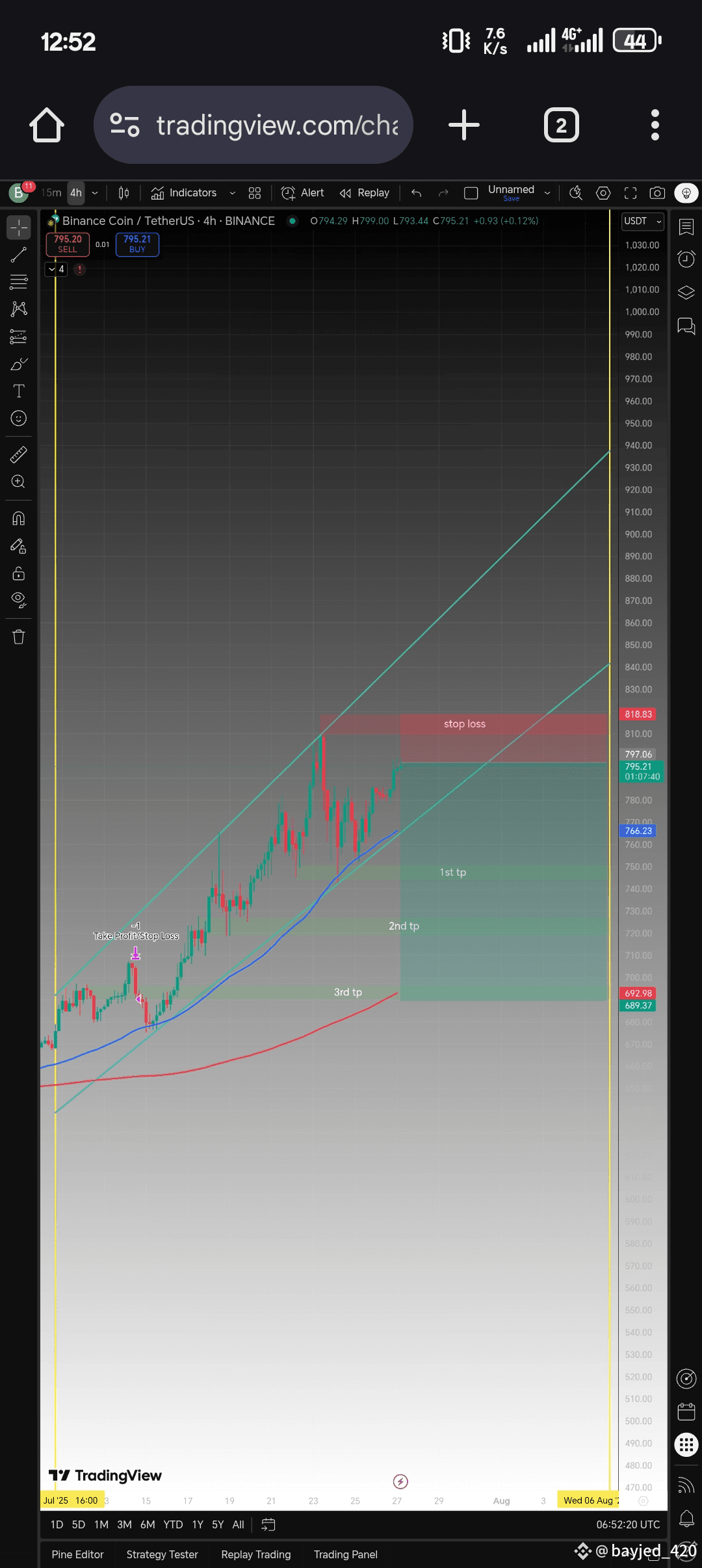
Task: Select the 3M date range
Action: [x=124, y=1524]
